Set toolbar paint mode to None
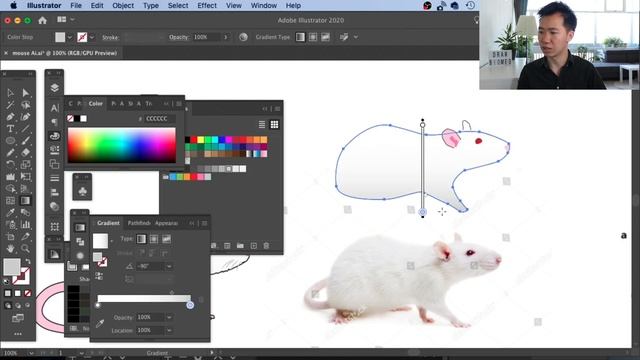640x360 pixels. pyautogui.click(x=28, y=293)
